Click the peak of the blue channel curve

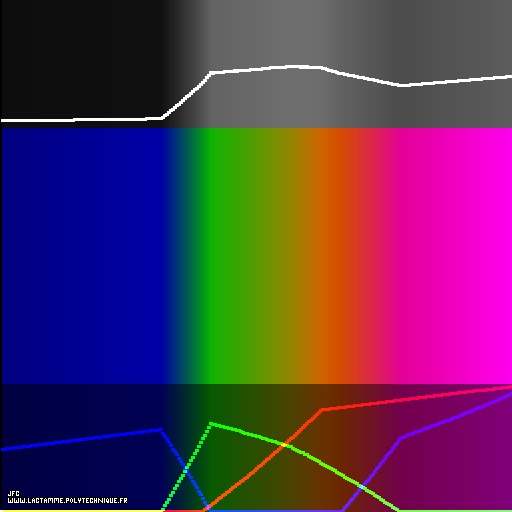161,430
